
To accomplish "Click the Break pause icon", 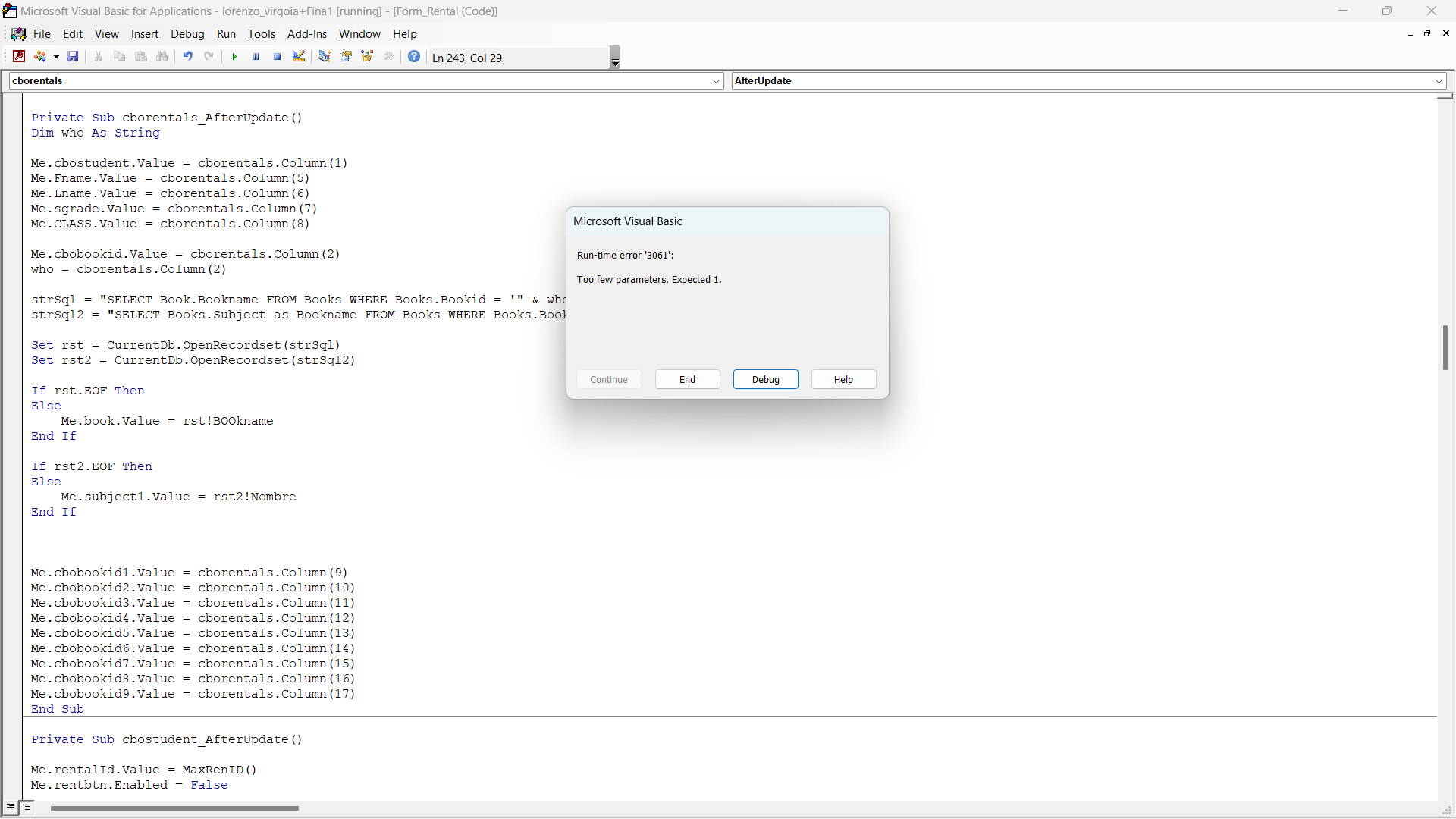I will 256,57.
